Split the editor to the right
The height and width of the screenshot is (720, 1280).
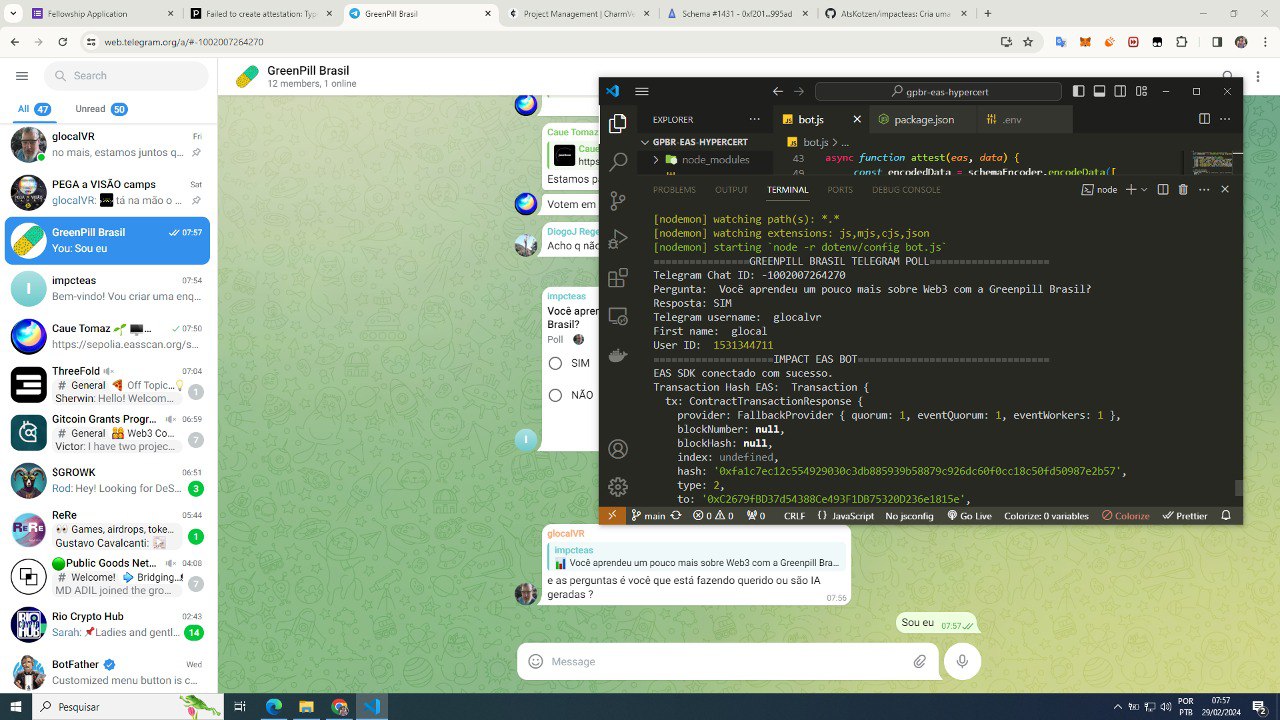pyautogui.click(x=1204, y=119)
